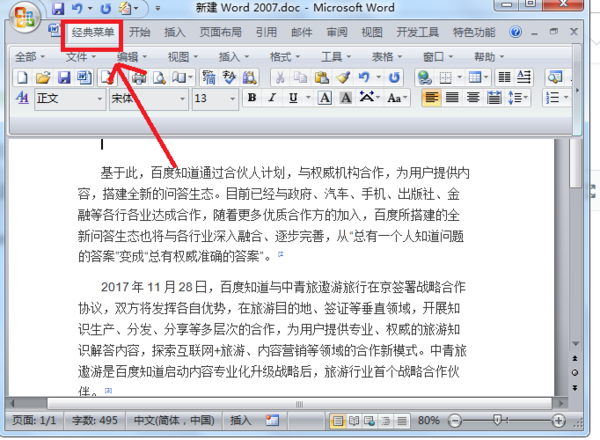Switch to the 开始 tab
Screen dimensions: 600x440
[139, 32]
